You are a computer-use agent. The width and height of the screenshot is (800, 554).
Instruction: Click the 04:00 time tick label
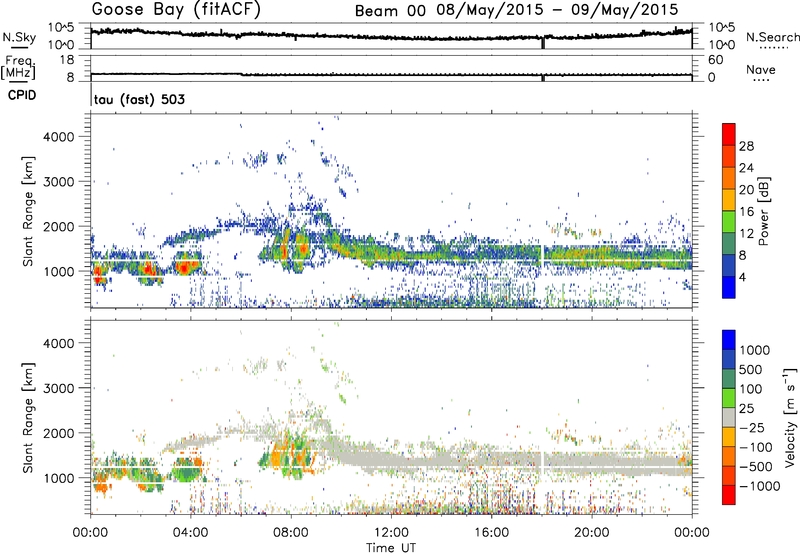[x=191, y=533]
